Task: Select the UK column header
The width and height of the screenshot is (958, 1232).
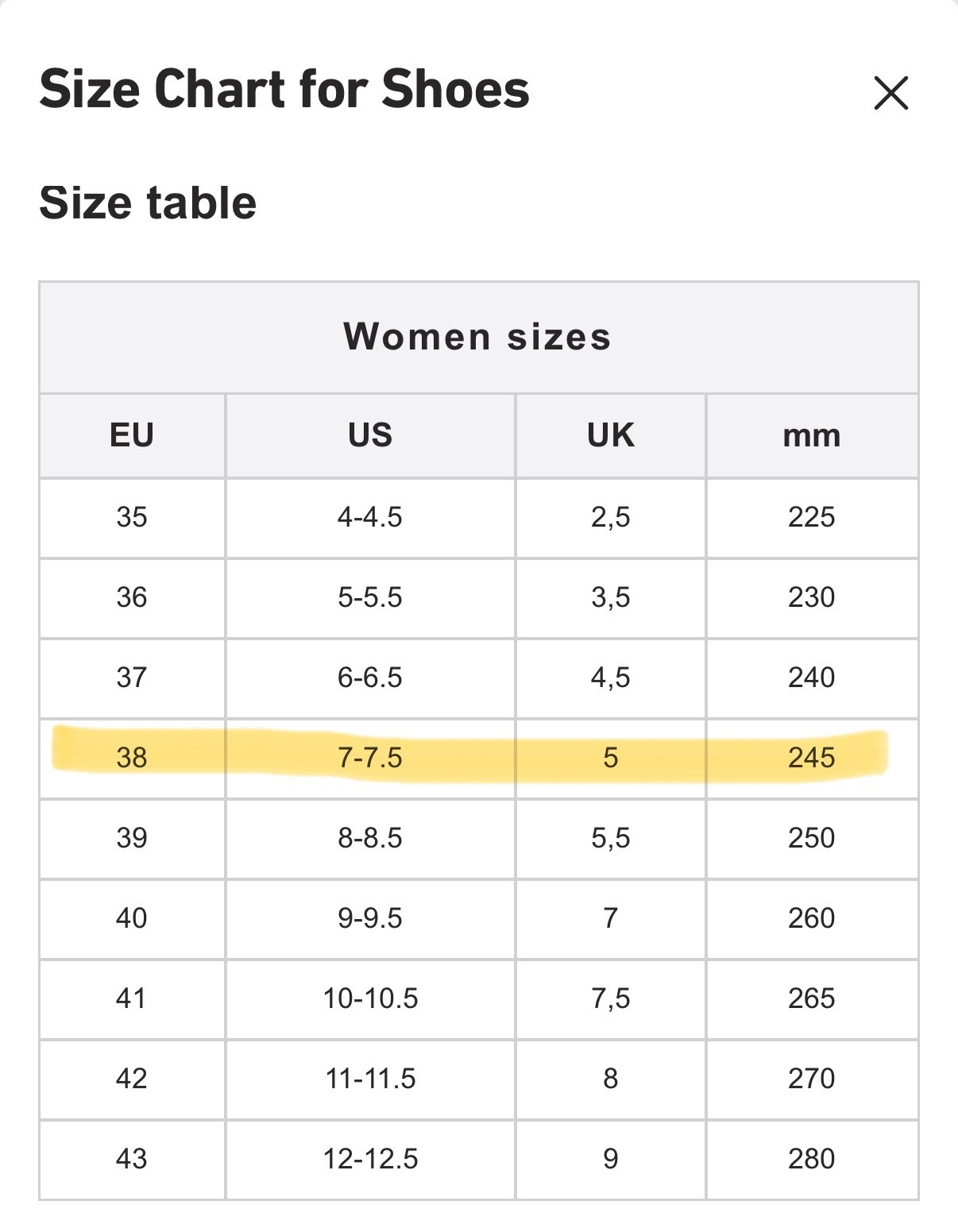Action: pos(611,435)
